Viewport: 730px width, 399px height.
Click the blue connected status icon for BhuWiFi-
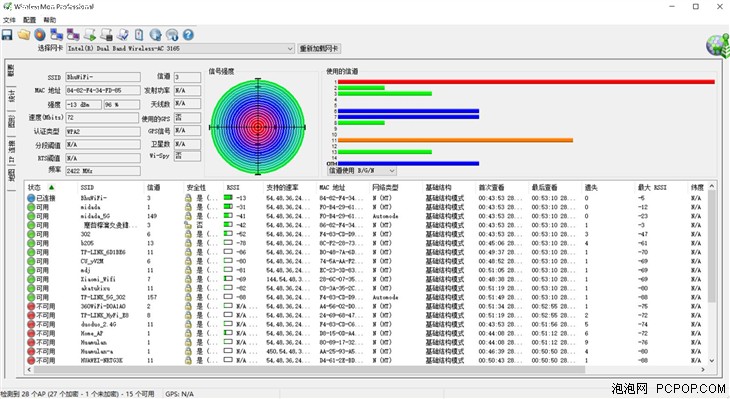[31, 198]
